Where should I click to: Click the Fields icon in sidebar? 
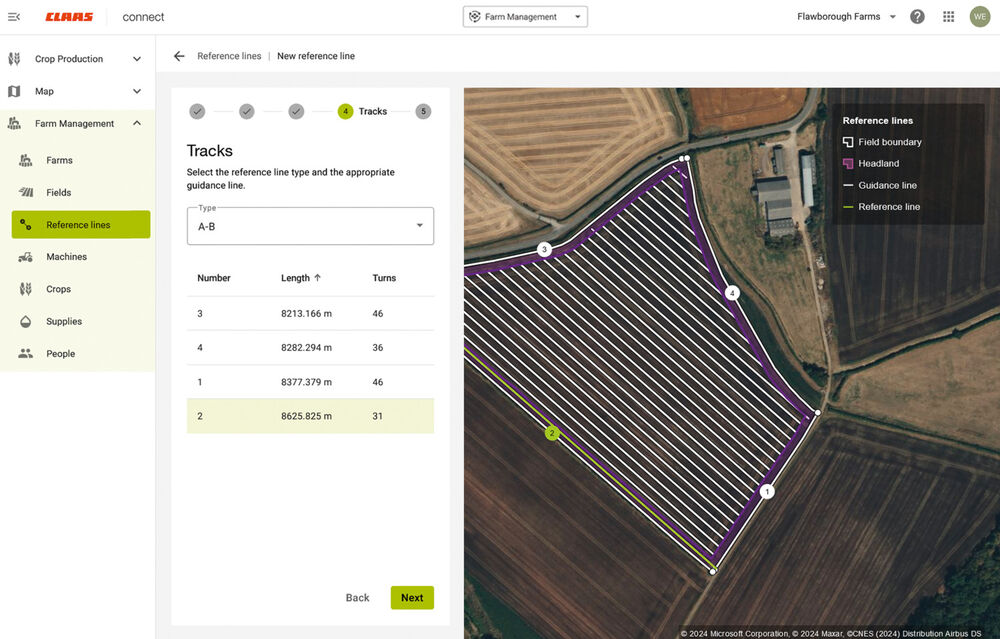pyautogui.click(x=26, y=192)
